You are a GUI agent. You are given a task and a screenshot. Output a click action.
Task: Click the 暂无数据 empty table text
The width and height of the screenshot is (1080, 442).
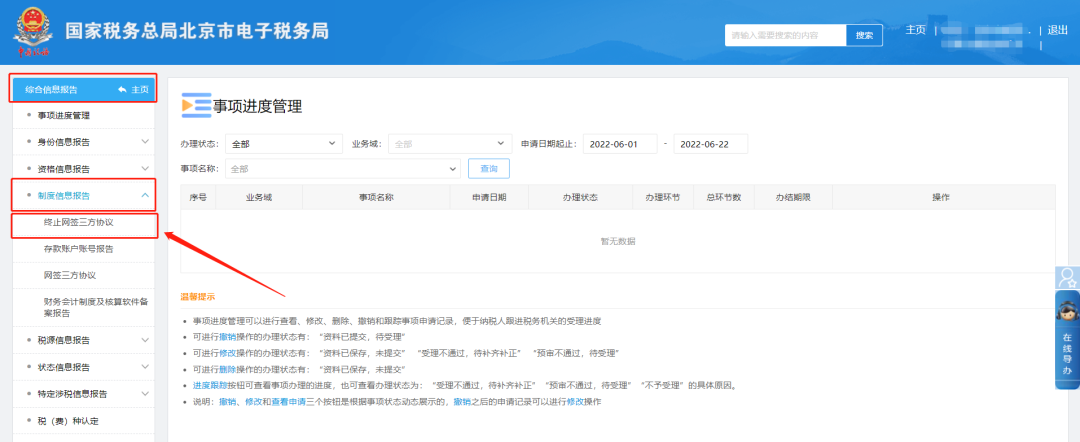[x=618, y=242]
